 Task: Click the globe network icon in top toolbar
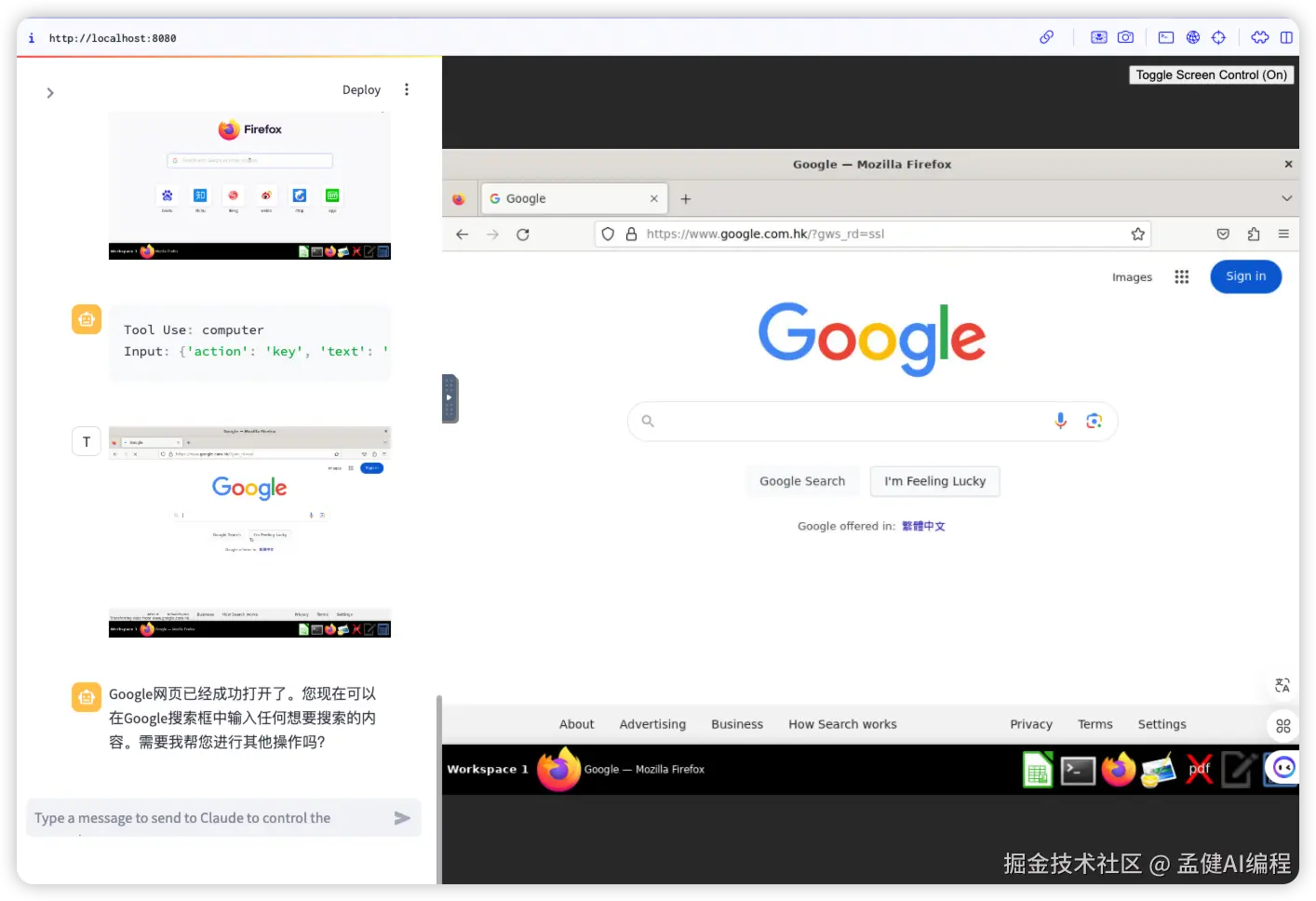point(1193,37)
